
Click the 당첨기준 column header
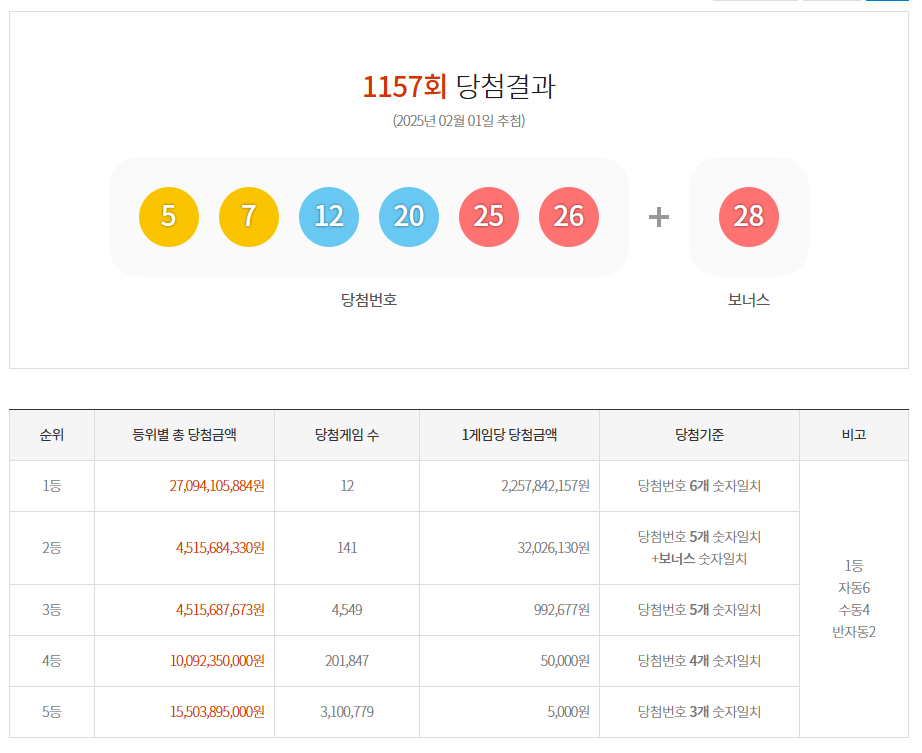pos(699,435)
